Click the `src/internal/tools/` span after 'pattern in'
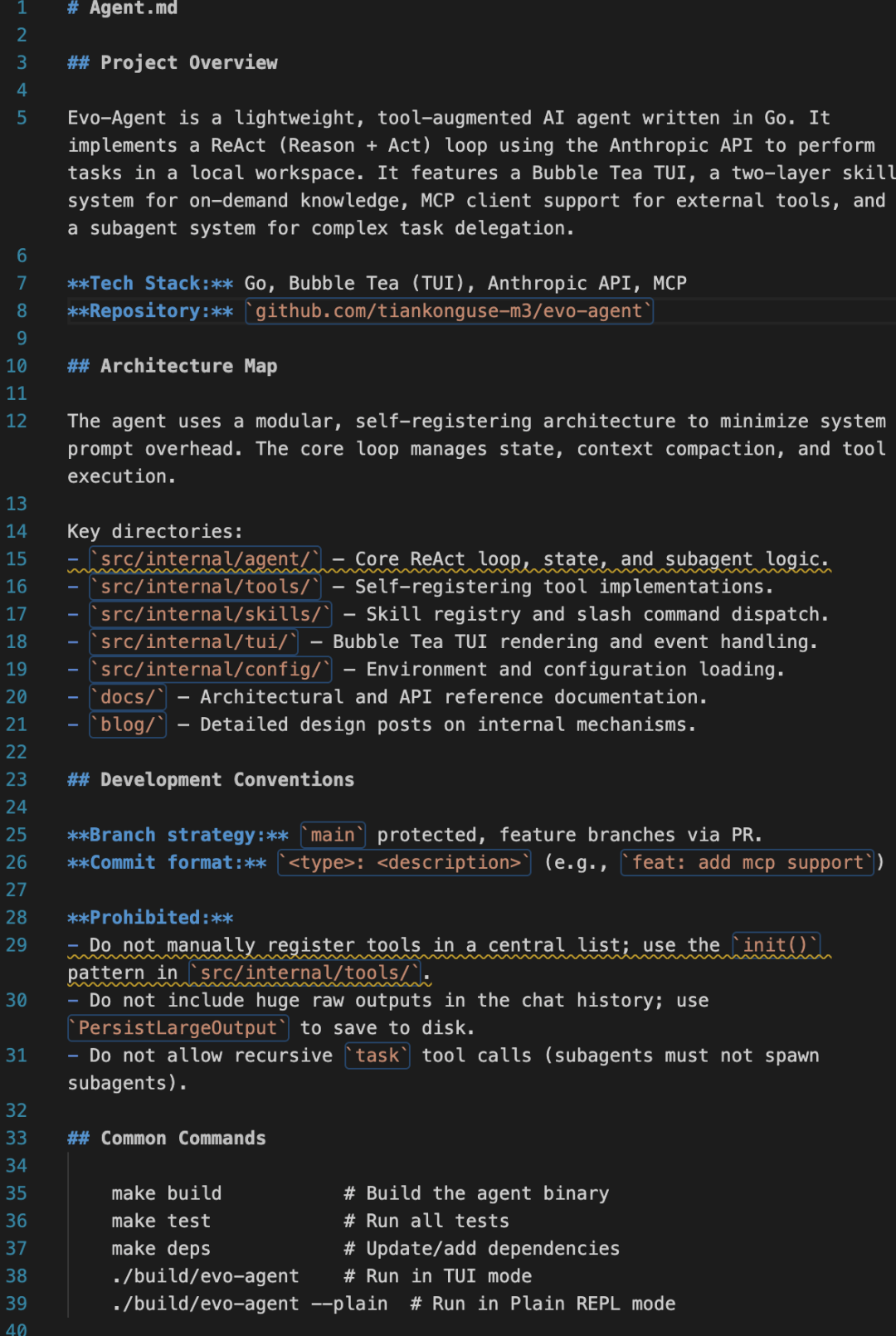The height and width of the screenshot is (1336, 896). [305, 973]
